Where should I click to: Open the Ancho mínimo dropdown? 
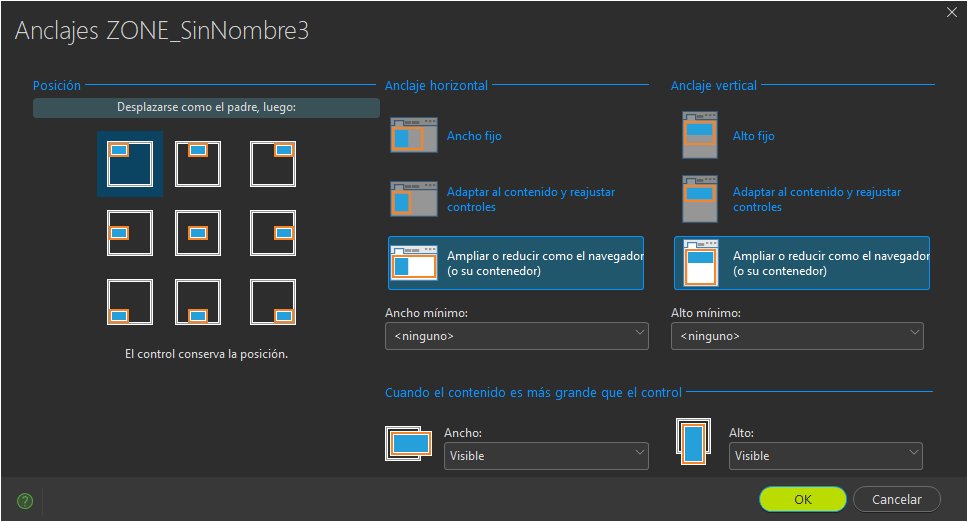pyautogui.click(x=517, y=336)
